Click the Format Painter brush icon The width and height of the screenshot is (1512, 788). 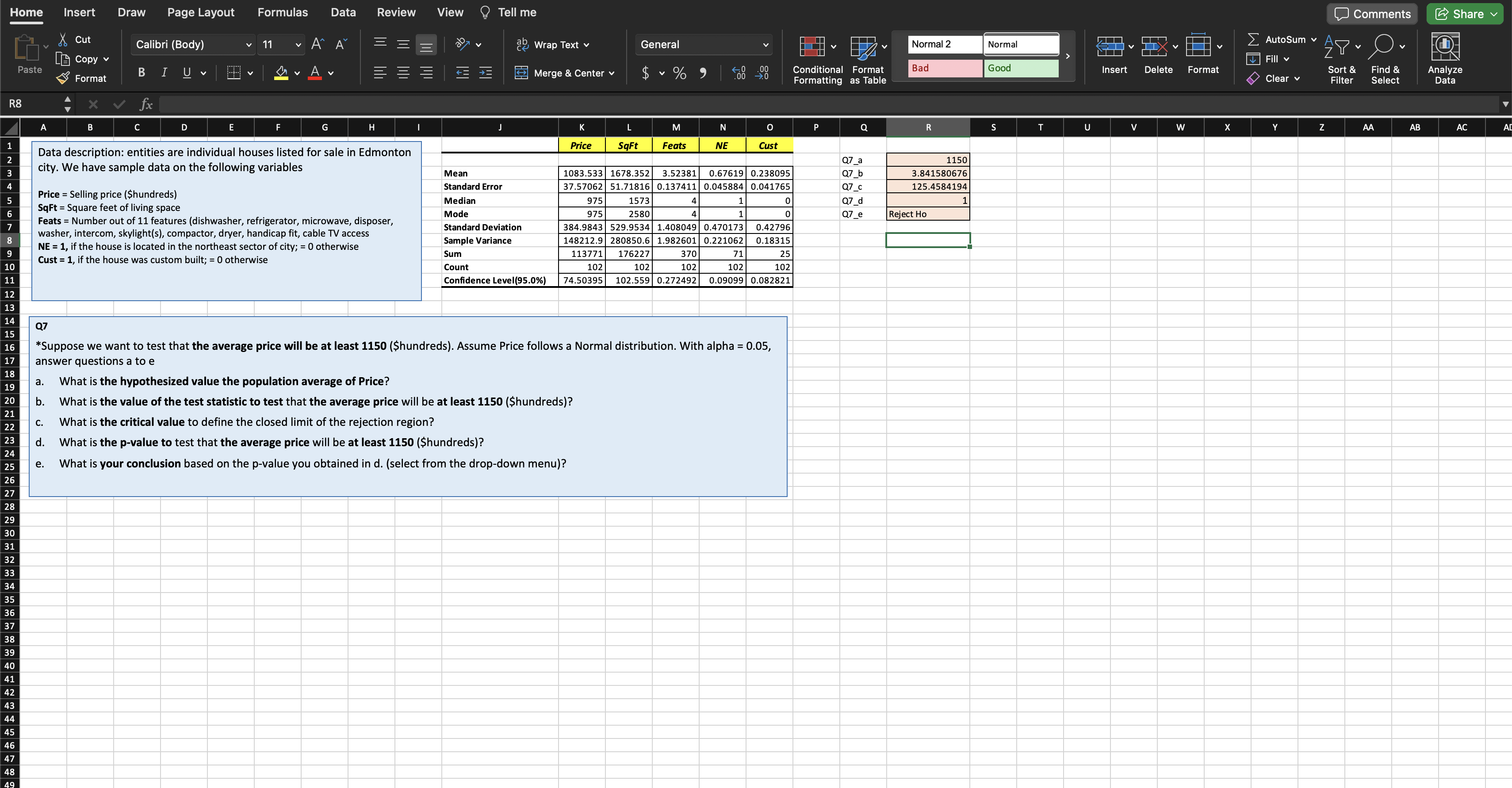point(63,78)
